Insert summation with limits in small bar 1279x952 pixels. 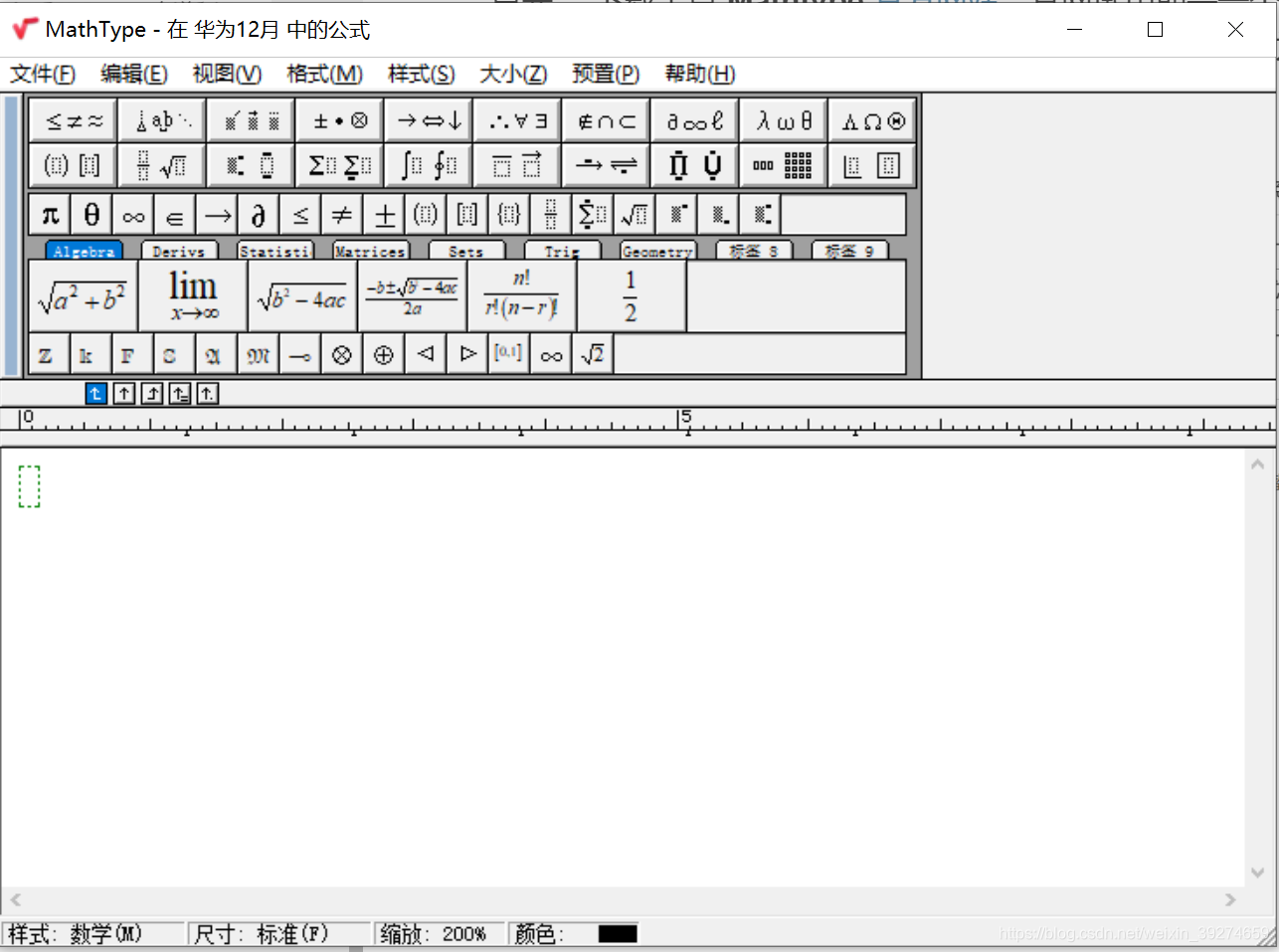pyautogui.click(x=593, y=214)
